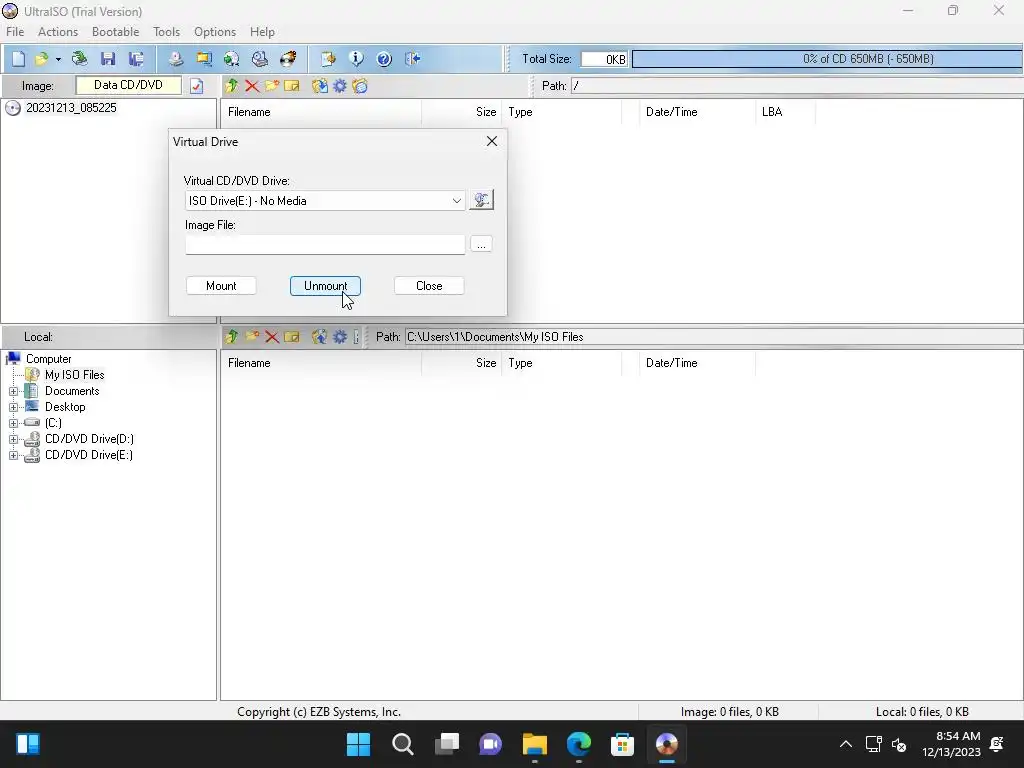This screenshot has height=768, width=1024.
Task: Click the Rename icon in Image toolbar
Action: coord(292,86)
